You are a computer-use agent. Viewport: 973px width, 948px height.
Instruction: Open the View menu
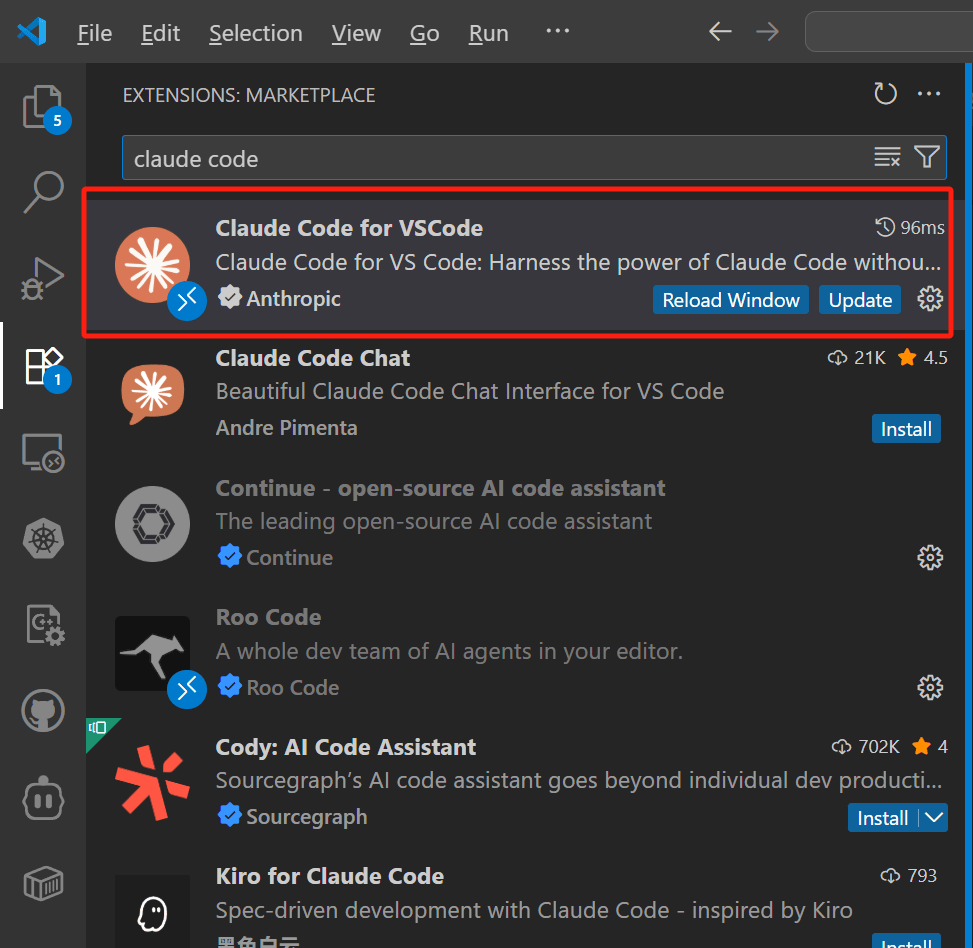click(x=356, y=33)
